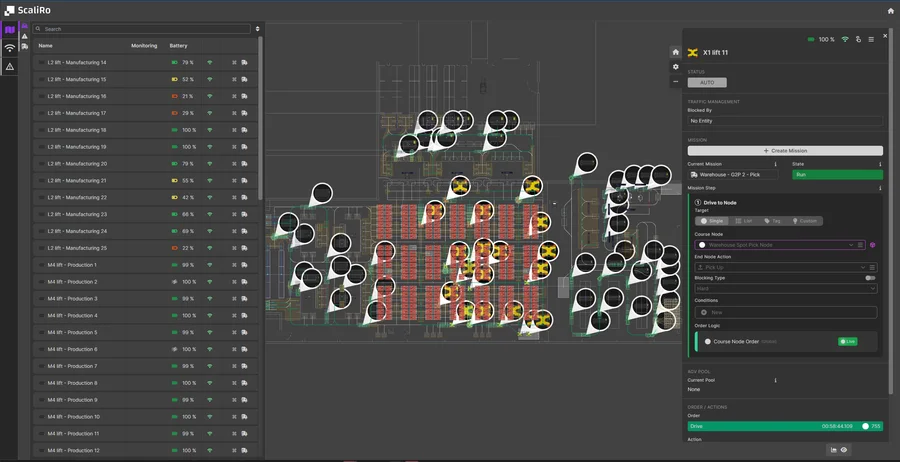This screenshot has height=462, width=900.
Task: Click the map home/reset view icon
Action: [x=676, y=52]
